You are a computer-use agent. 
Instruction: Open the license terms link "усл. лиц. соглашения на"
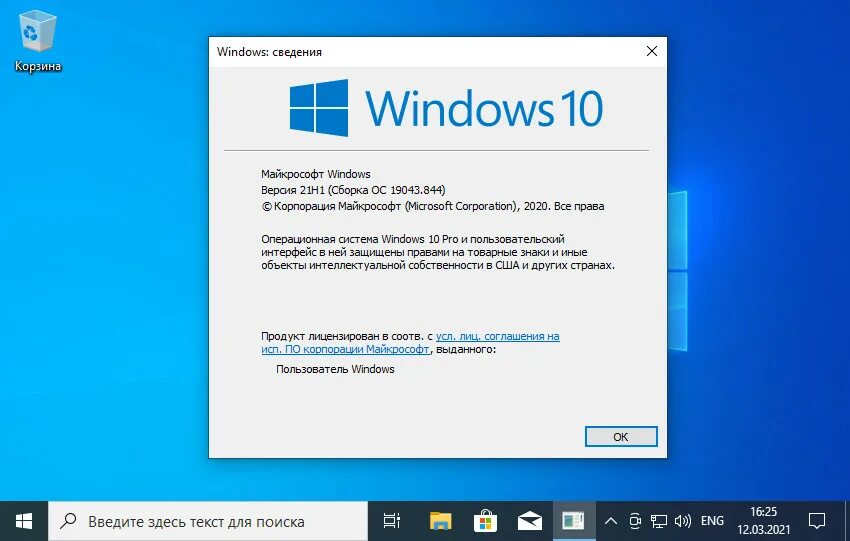497,336
